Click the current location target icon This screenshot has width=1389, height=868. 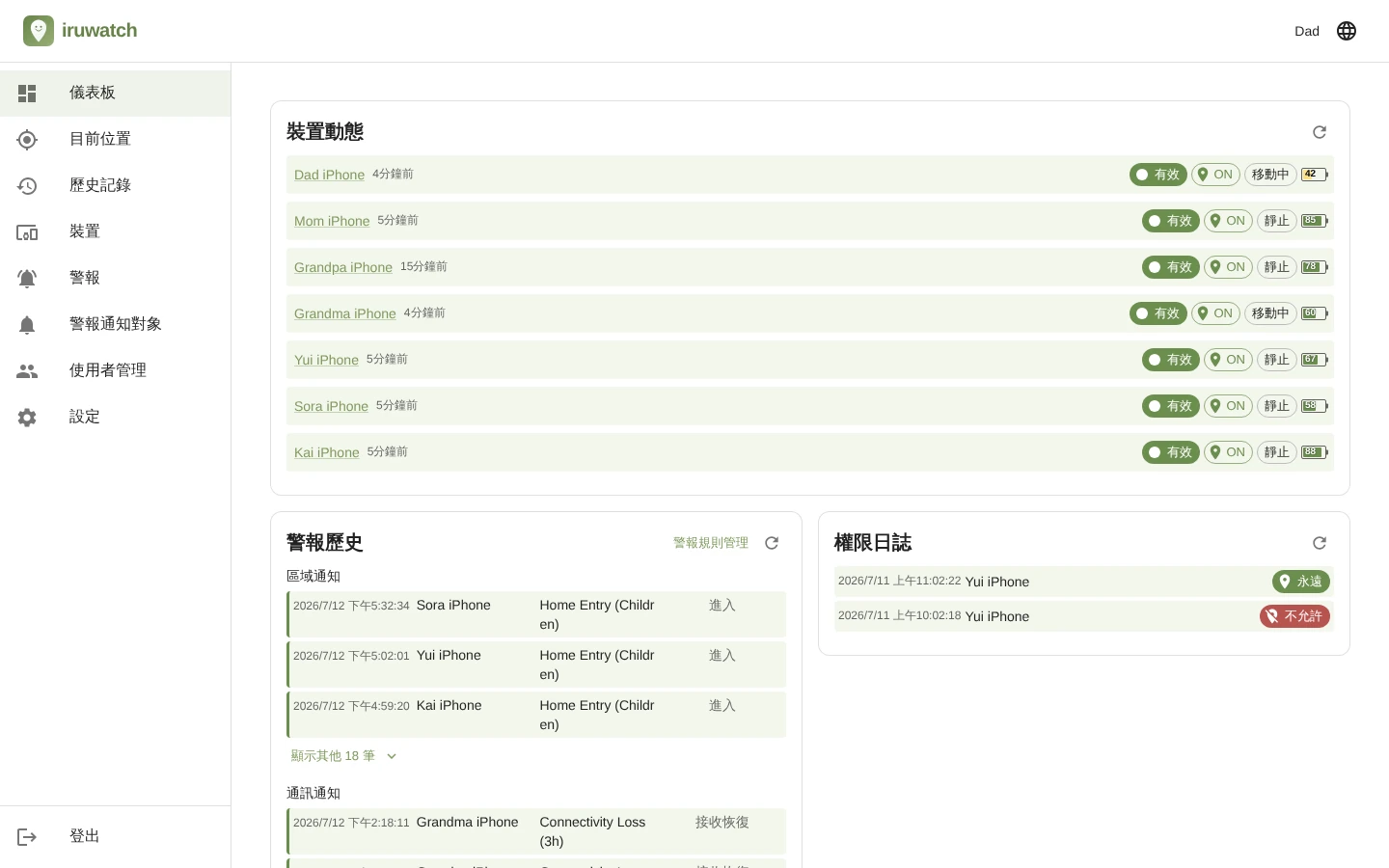27,140
